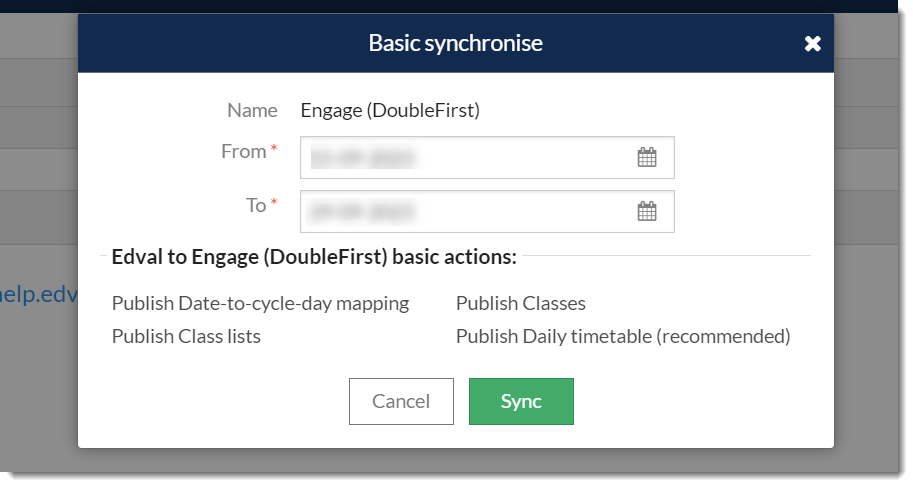Click the Basic synchronise title bar
Viewport: 913px width, 487px height.
tap(455, 43)
